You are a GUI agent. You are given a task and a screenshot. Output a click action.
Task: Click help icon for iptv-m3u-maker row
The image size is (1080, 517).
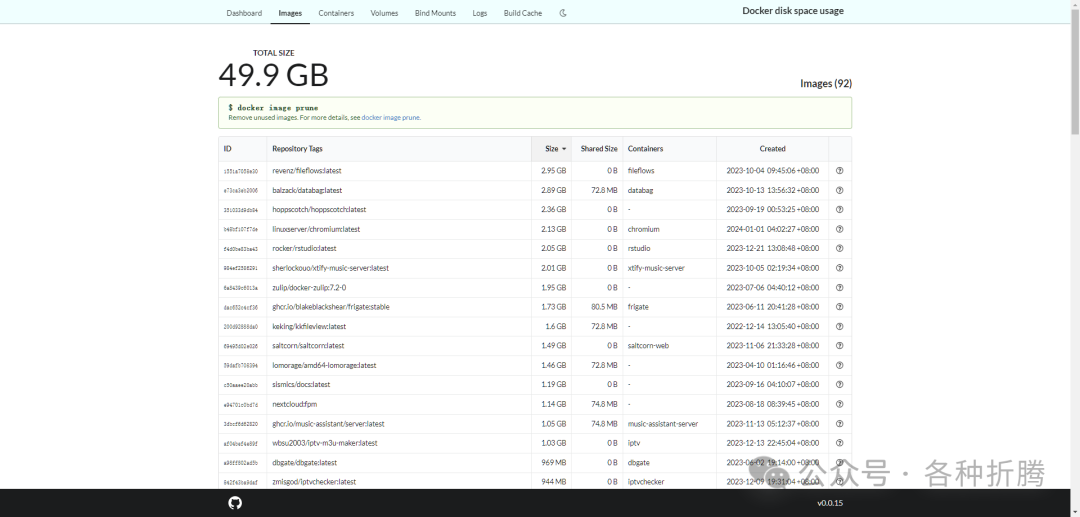point(840,443)
